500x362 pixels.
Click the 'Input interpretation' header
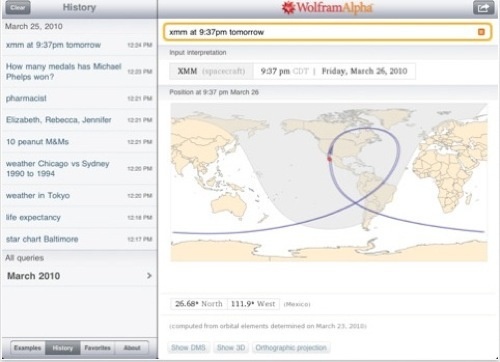point(198,52)
